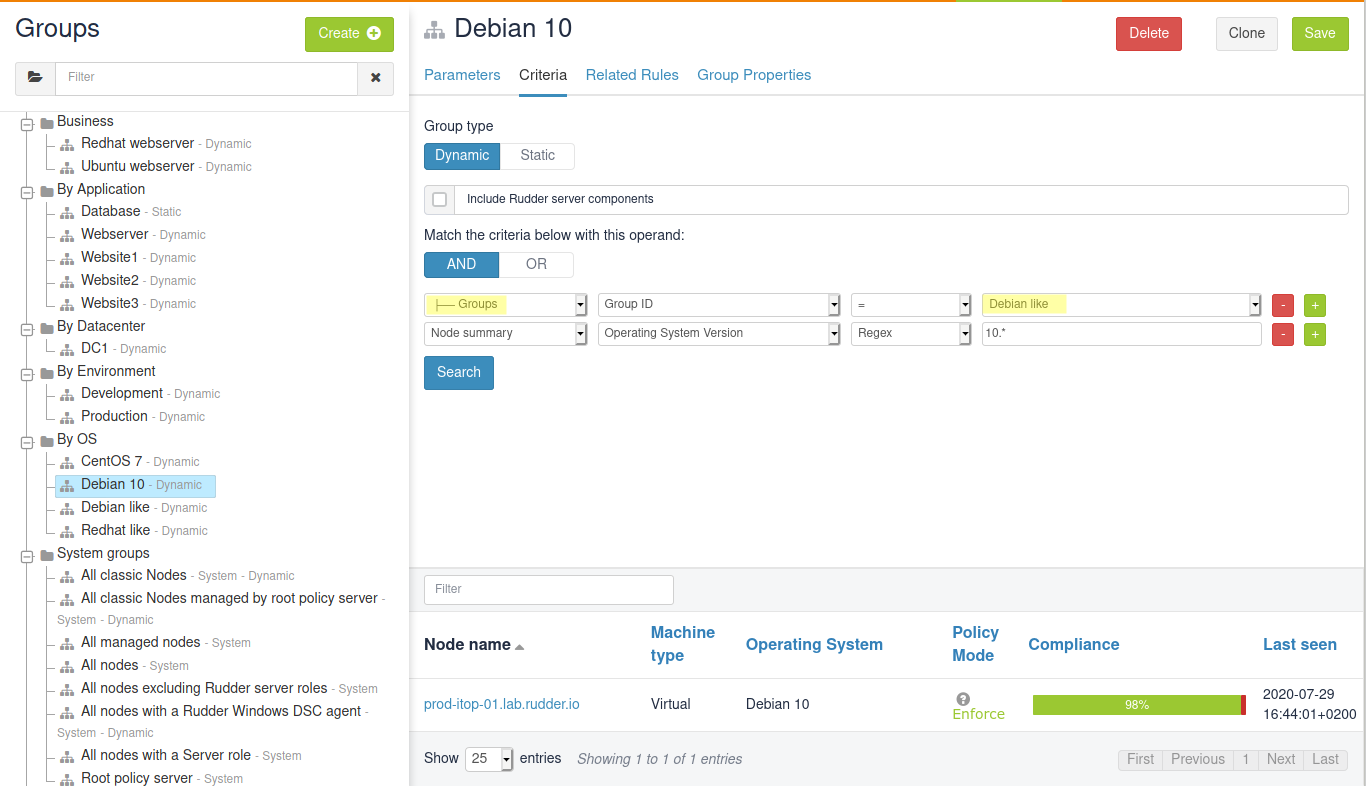Click the X icon to clear the group filter
The height and width of the screenshot is (786, 1366).
pos(375,78)
